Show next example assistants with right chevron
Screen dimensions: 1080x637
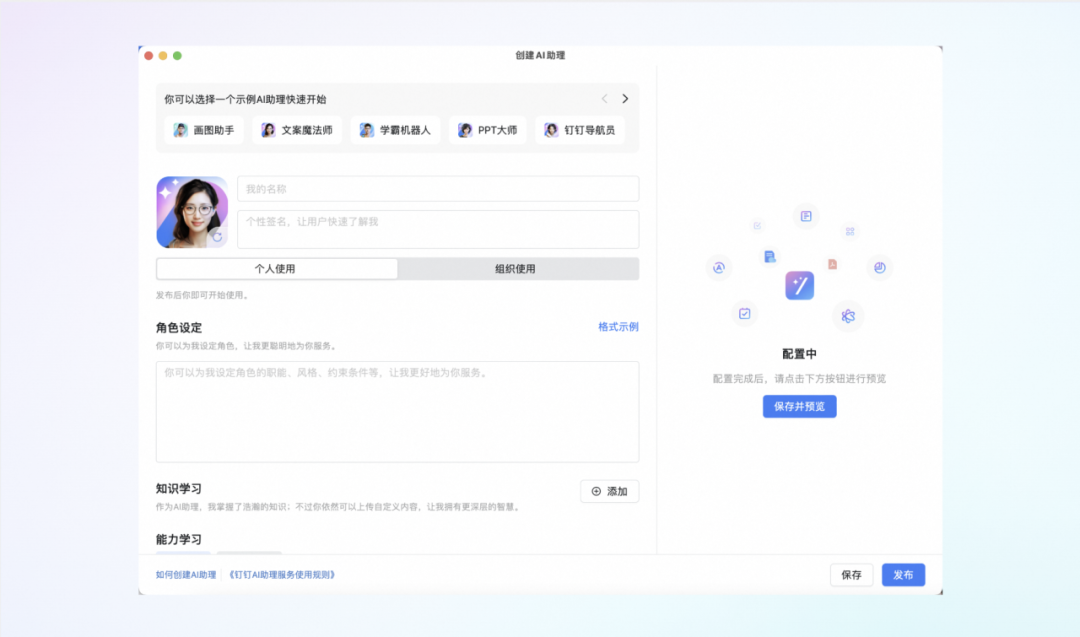pos(625,99)
